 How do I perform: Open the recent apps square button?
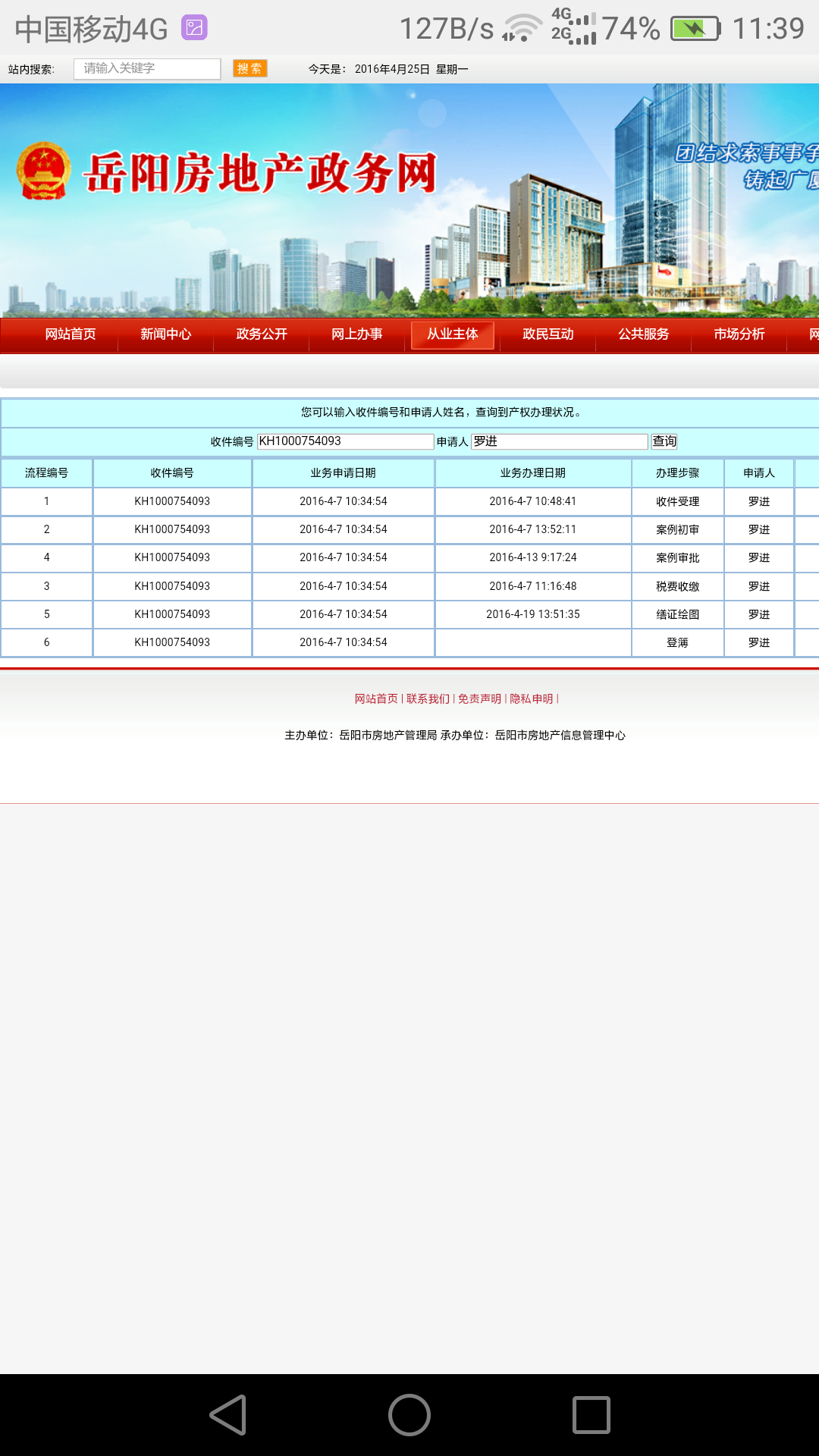coord(591,1415)
